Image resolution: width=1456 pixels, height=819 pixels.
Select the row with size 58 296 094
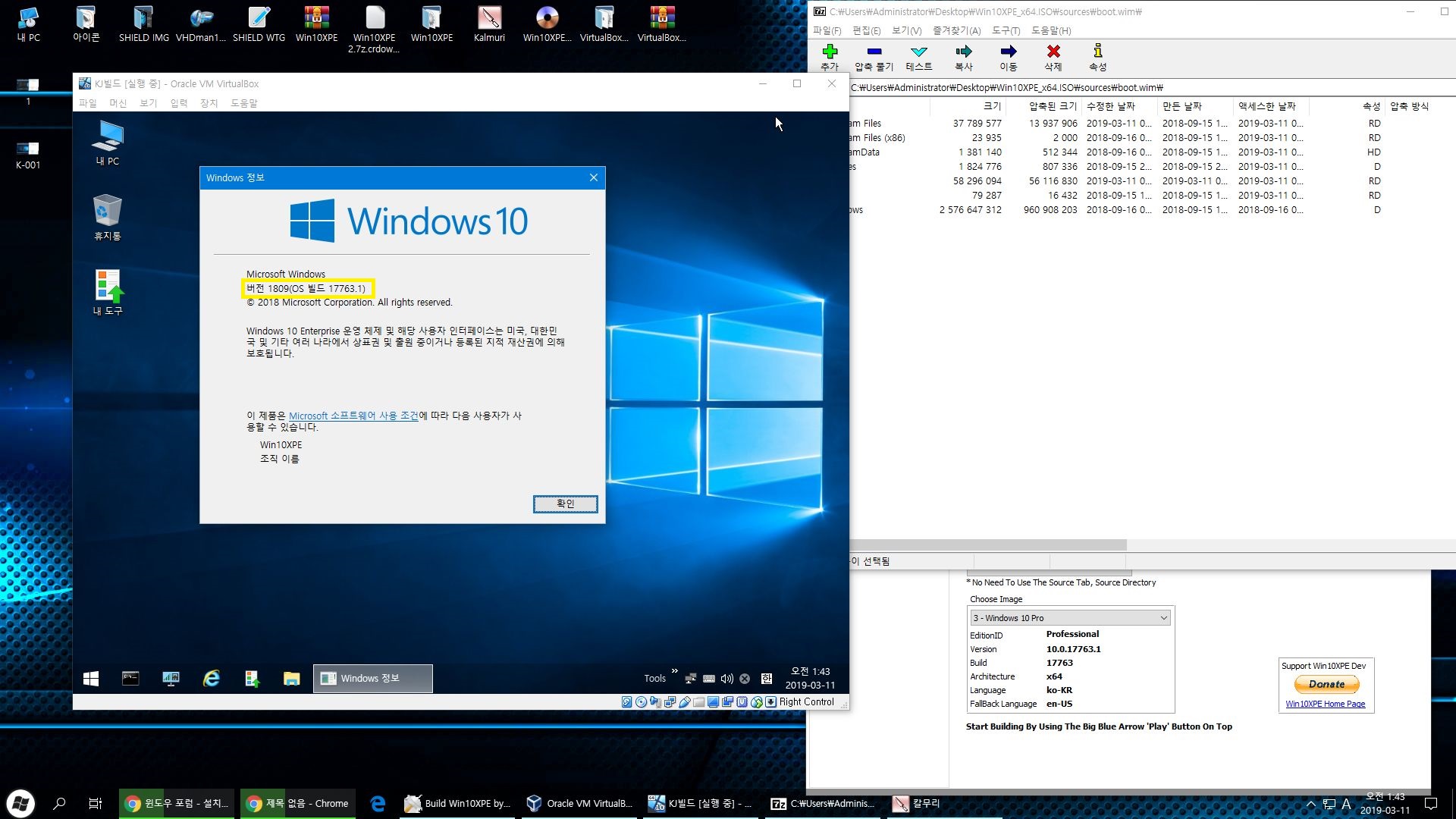pos(1151,181)
